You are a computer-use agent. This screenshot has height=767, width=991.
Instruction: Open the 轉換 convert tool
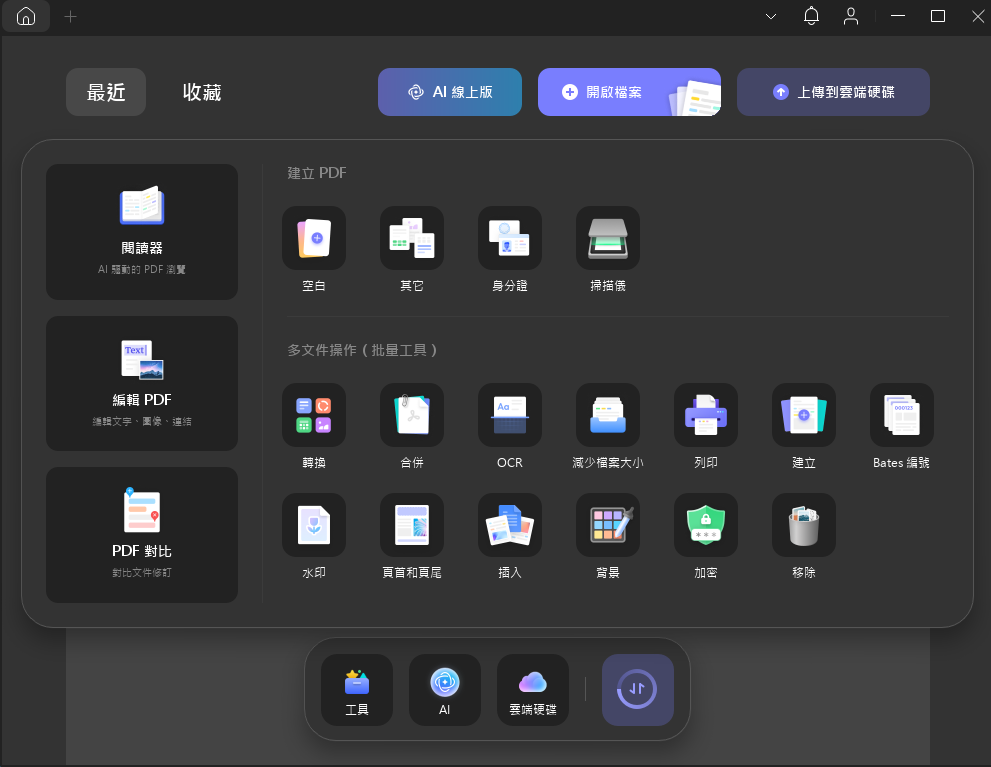point(314,415)
